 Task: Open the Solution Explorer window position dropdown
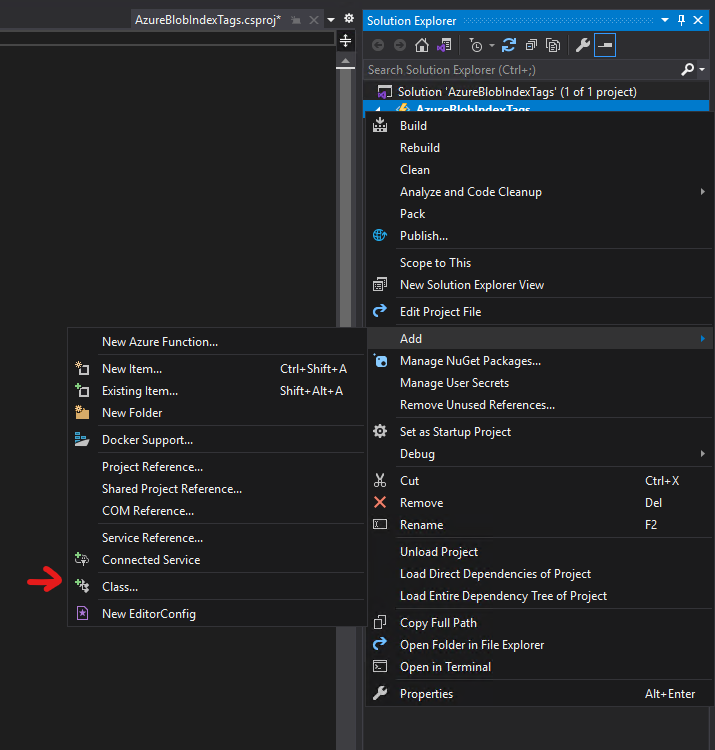[665, 20]
